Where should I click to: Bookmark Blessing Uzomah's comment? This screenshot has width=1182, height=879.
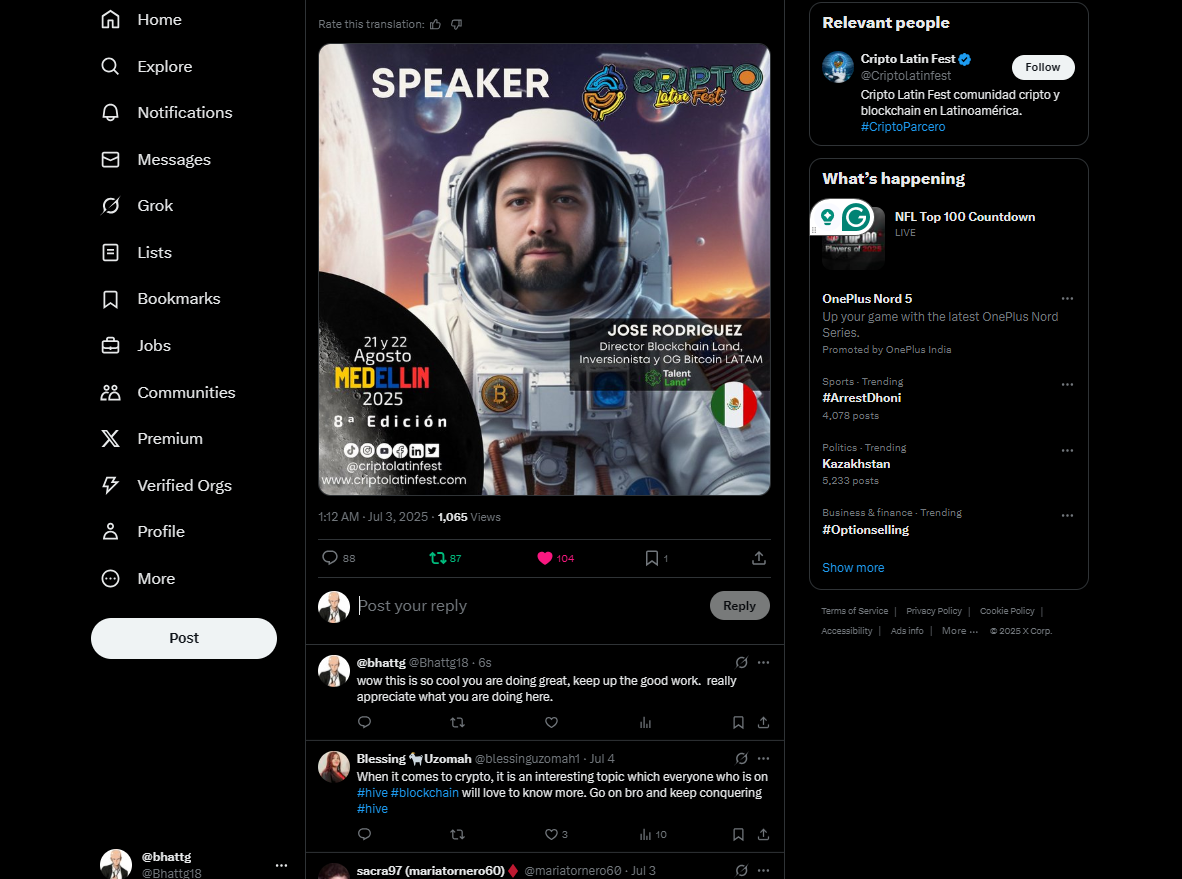tap(739, 835)
